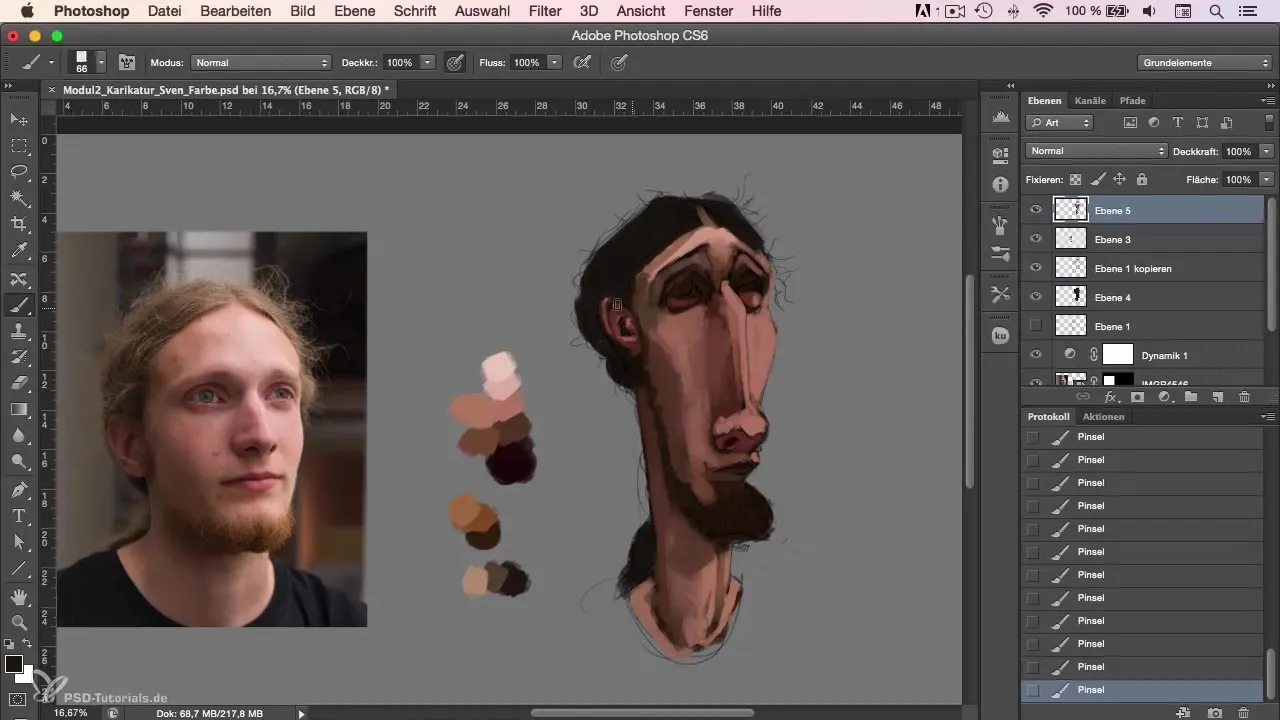
Task: Click the horizontal canvas scrollbar
Action: [x=642, y=713]
